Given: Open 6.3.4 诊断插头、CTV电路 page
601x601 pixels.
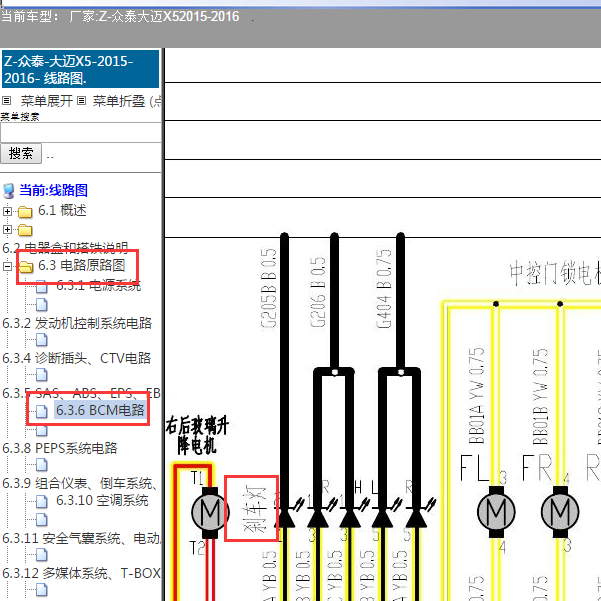Looking at the screenshot, I should [x=77, y=358].
